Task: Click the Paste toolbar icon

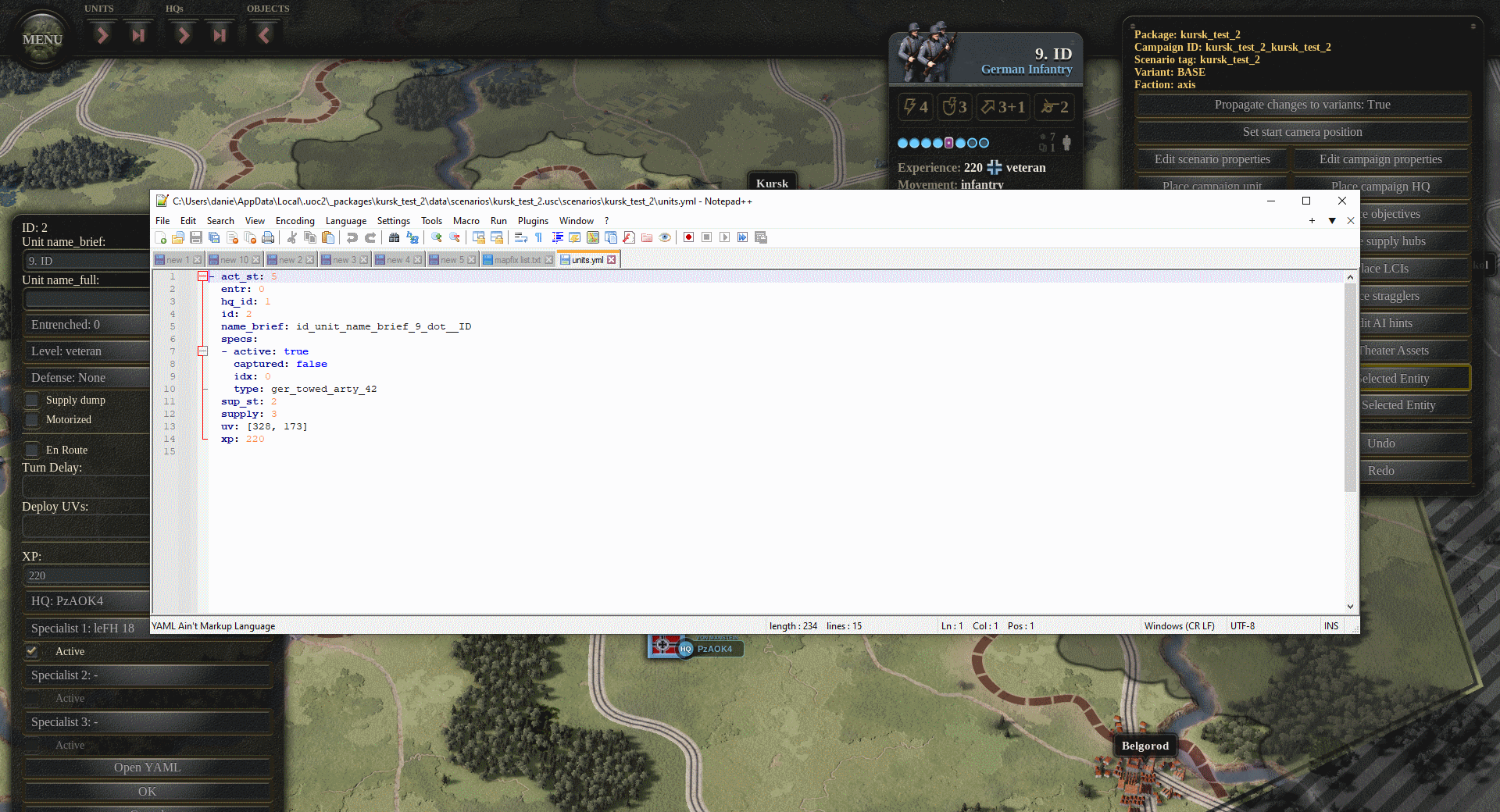Action: (328, 237)
